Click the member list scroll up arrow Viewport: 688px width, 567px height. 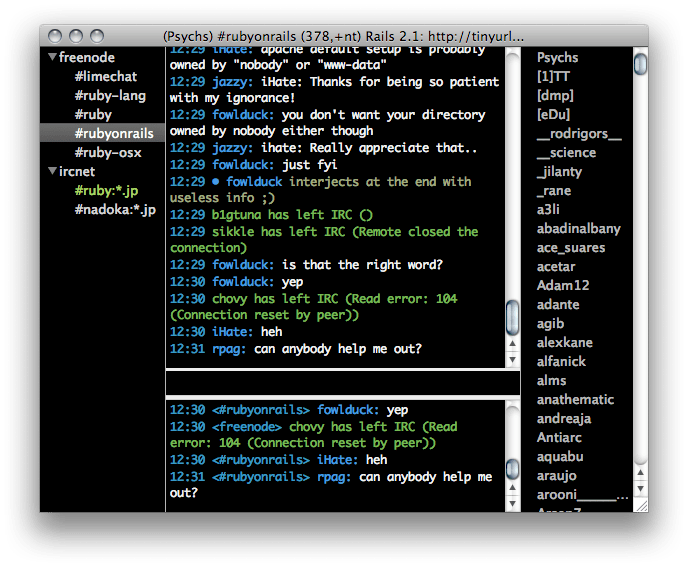640,473
